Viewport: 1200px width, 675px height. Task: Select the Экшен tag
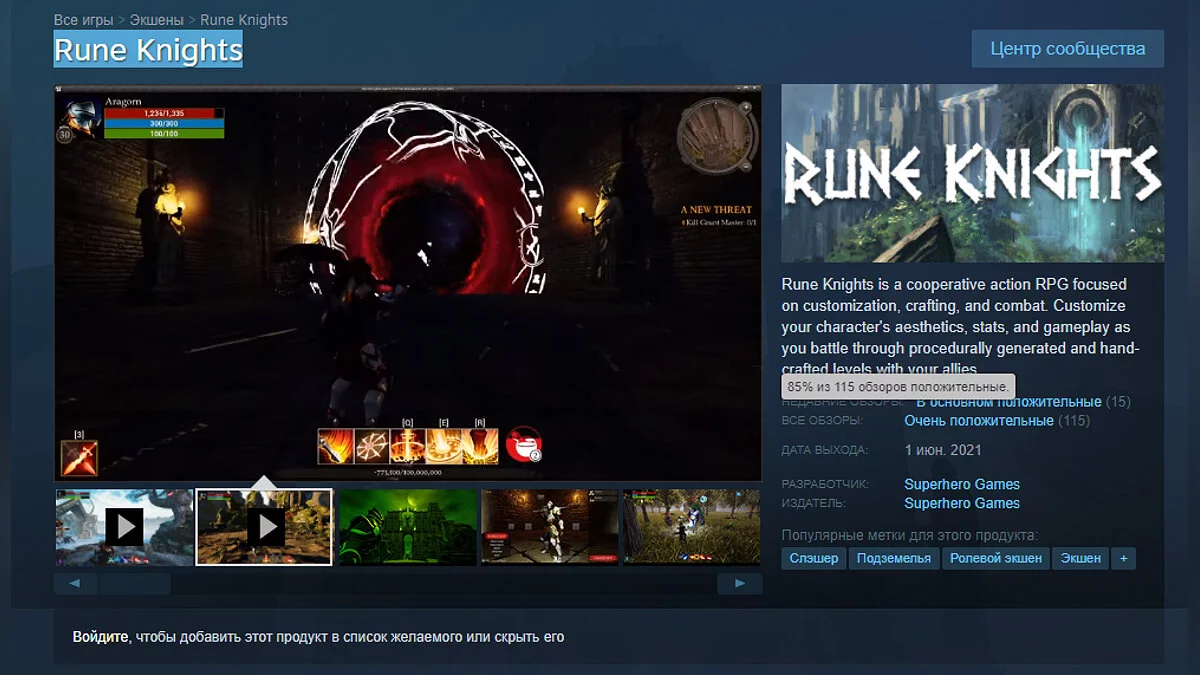(1081, 558)
